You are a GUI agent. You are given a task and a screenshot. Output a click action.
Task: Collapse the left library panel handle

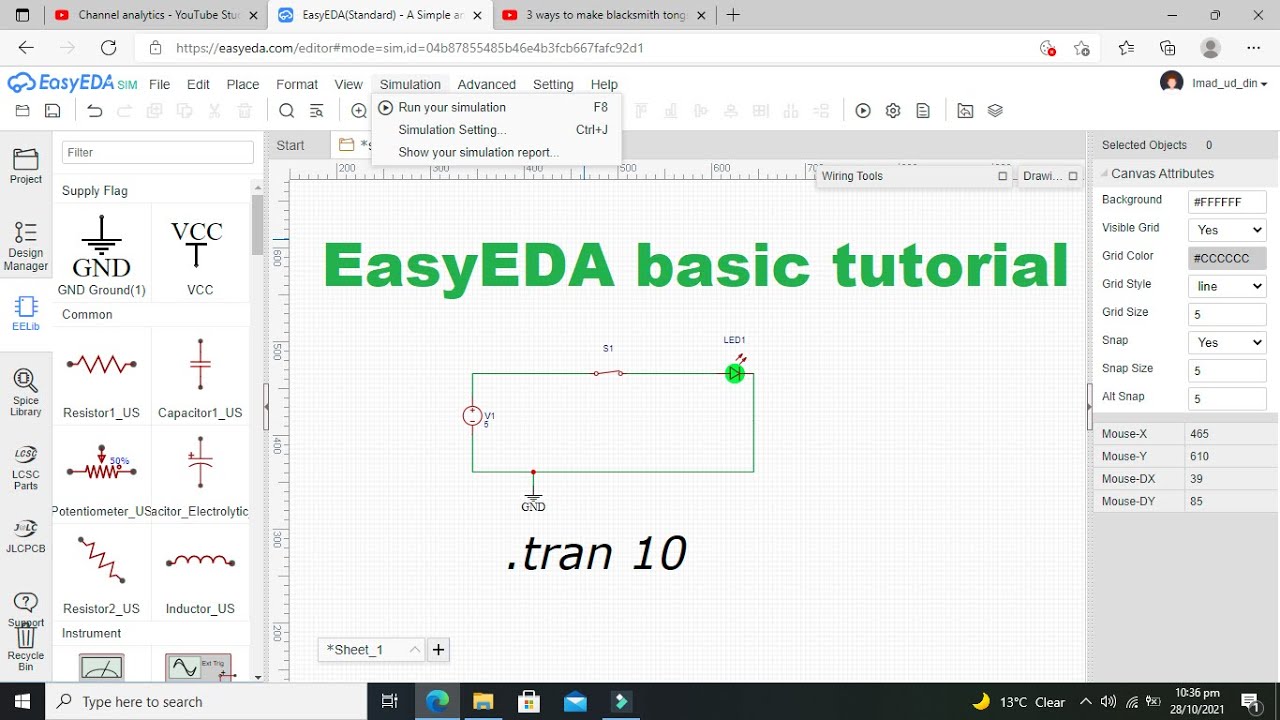[266, 407]
